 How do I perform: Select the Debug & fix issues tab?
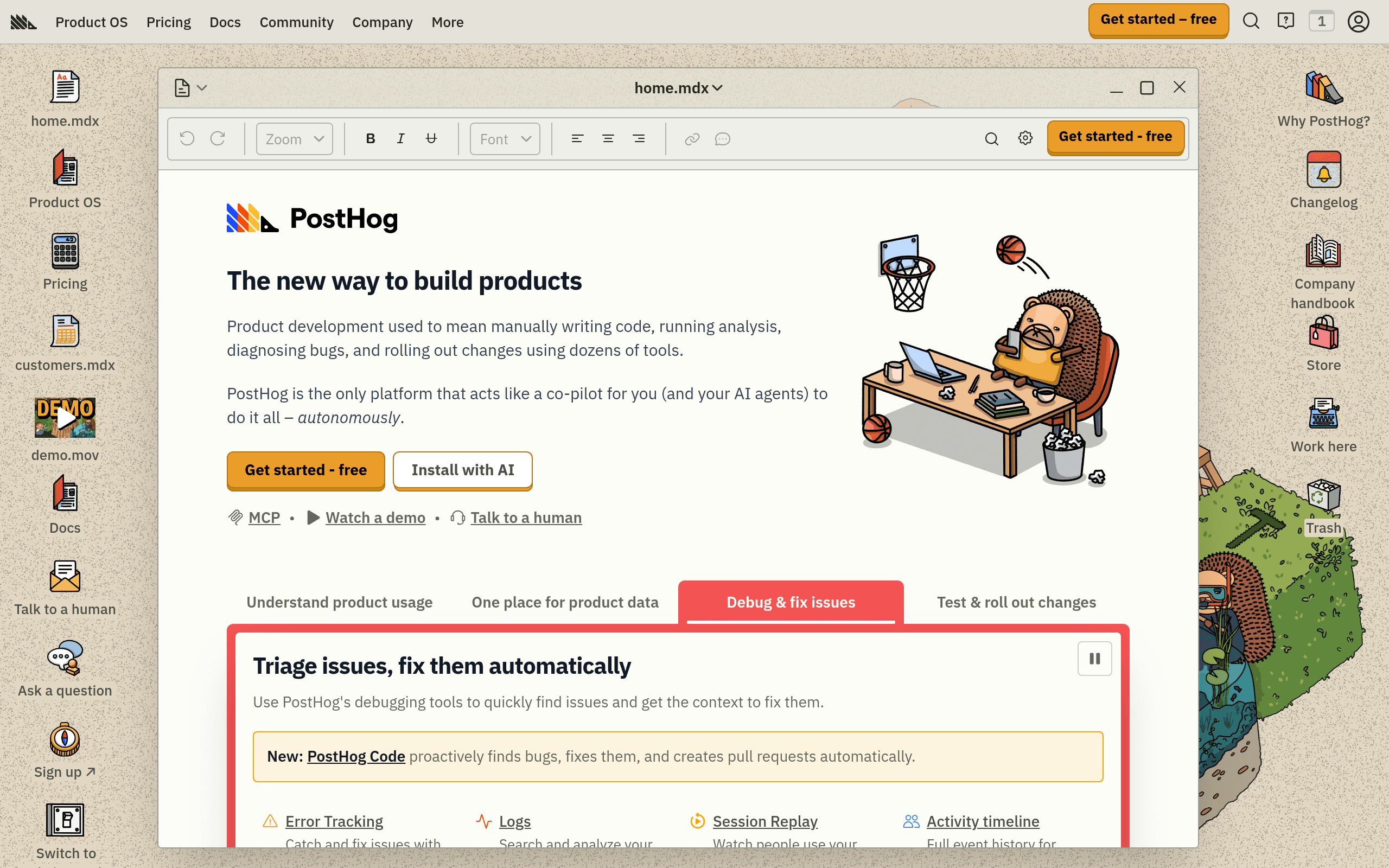point(791,602)
